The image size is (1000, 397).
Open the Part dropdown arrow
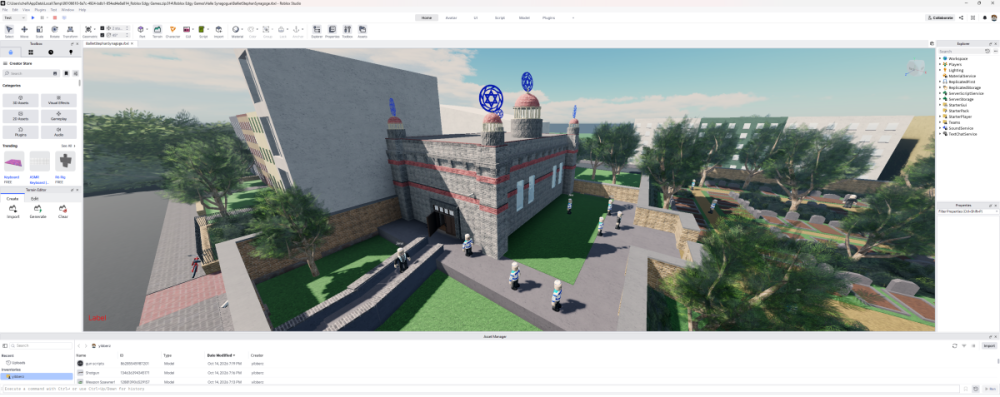(x=147, y=29)
